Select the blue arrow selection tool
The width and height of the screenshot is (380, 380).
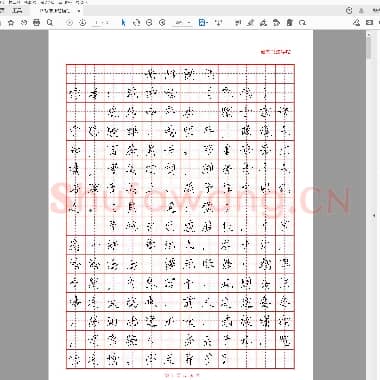[123, 23]
